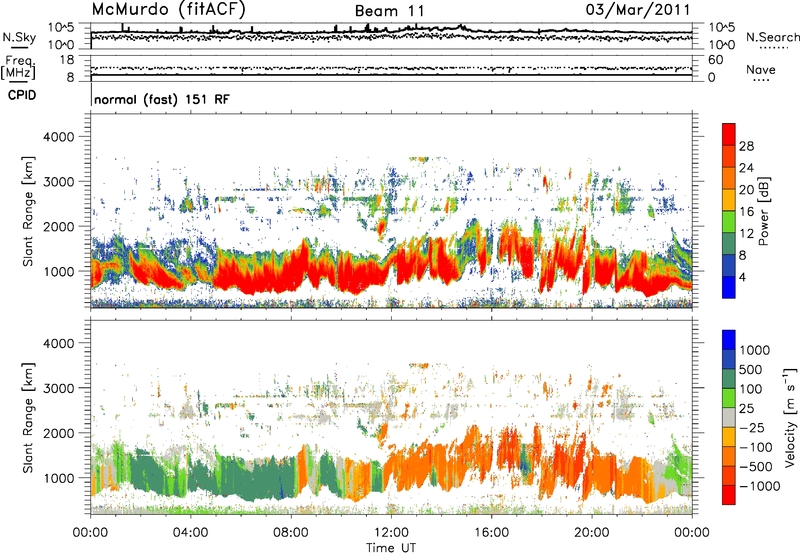
Task: Click the 20:00 time axis tick label
Action: pos(592,533)
